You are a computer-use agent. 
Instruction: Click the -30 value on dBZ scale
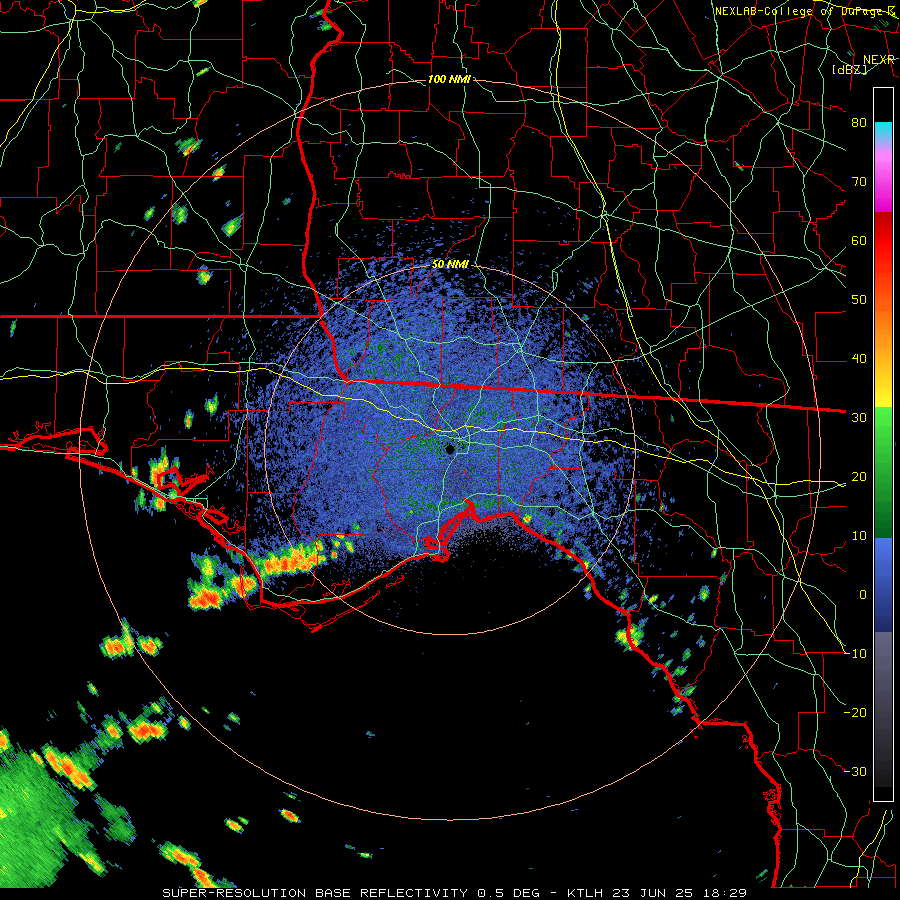pos(855,772)
